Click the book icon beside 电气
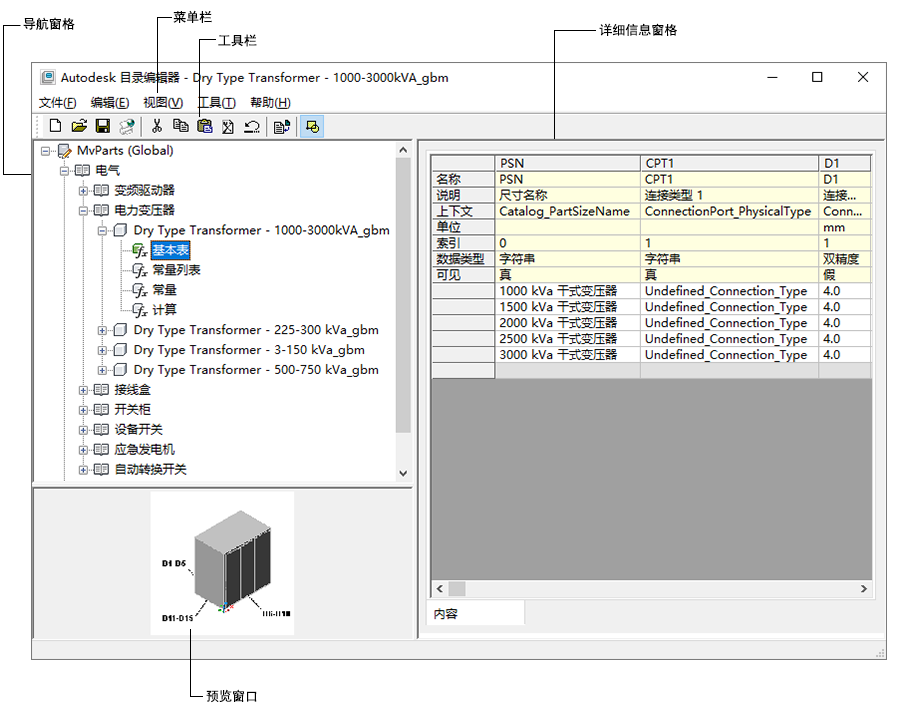 82,171
